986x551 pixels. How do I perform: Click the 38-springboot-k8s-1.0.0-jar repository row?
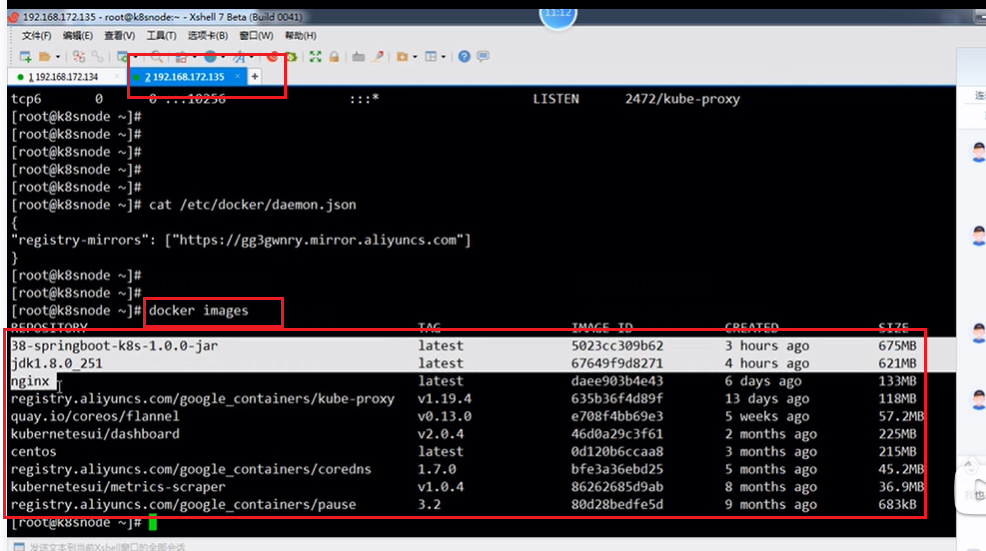483,345
